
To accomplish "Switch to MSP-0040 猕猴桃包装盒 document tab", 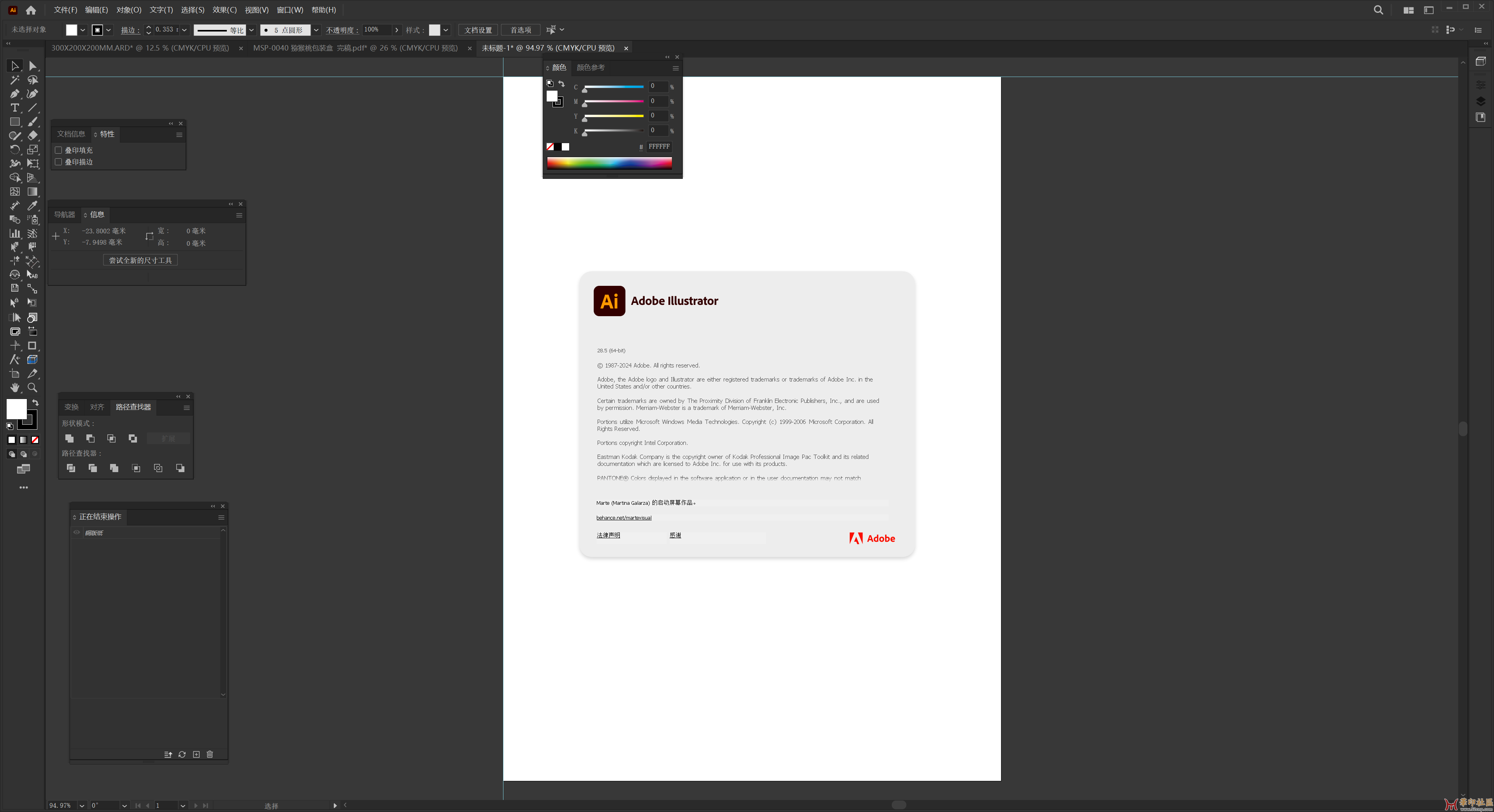I will (356, 48).
